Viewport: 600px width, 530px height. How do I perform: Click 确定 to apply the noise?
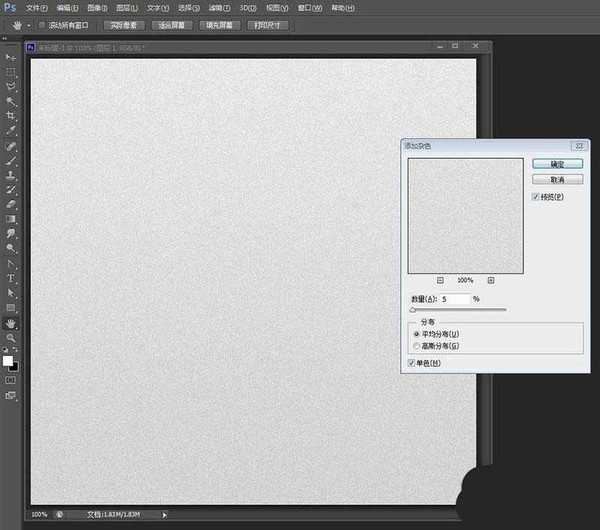coord(557,163)
